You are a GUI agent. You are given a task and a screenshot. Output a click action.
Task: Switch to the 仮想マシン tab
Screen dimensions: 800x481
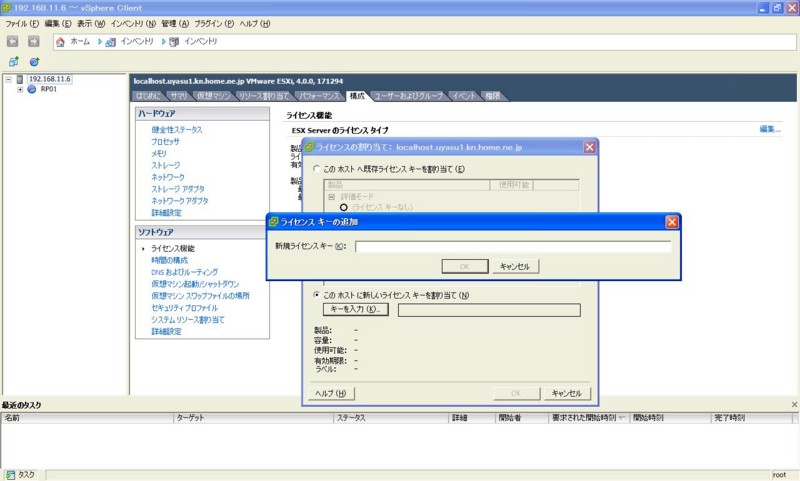pyautogui.click(x=213, y=96)
